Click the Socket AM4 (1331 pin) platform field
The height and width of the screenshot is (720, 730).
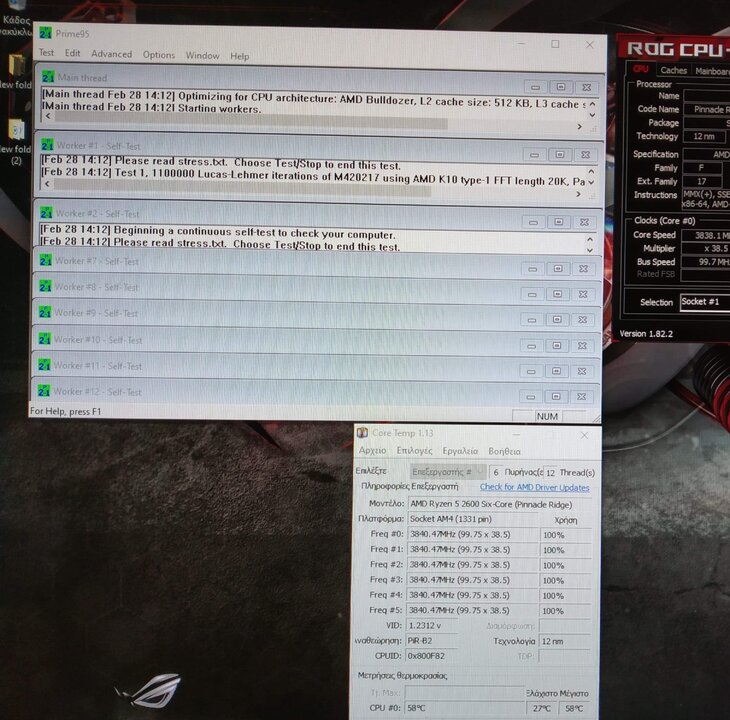pos(473,519)
